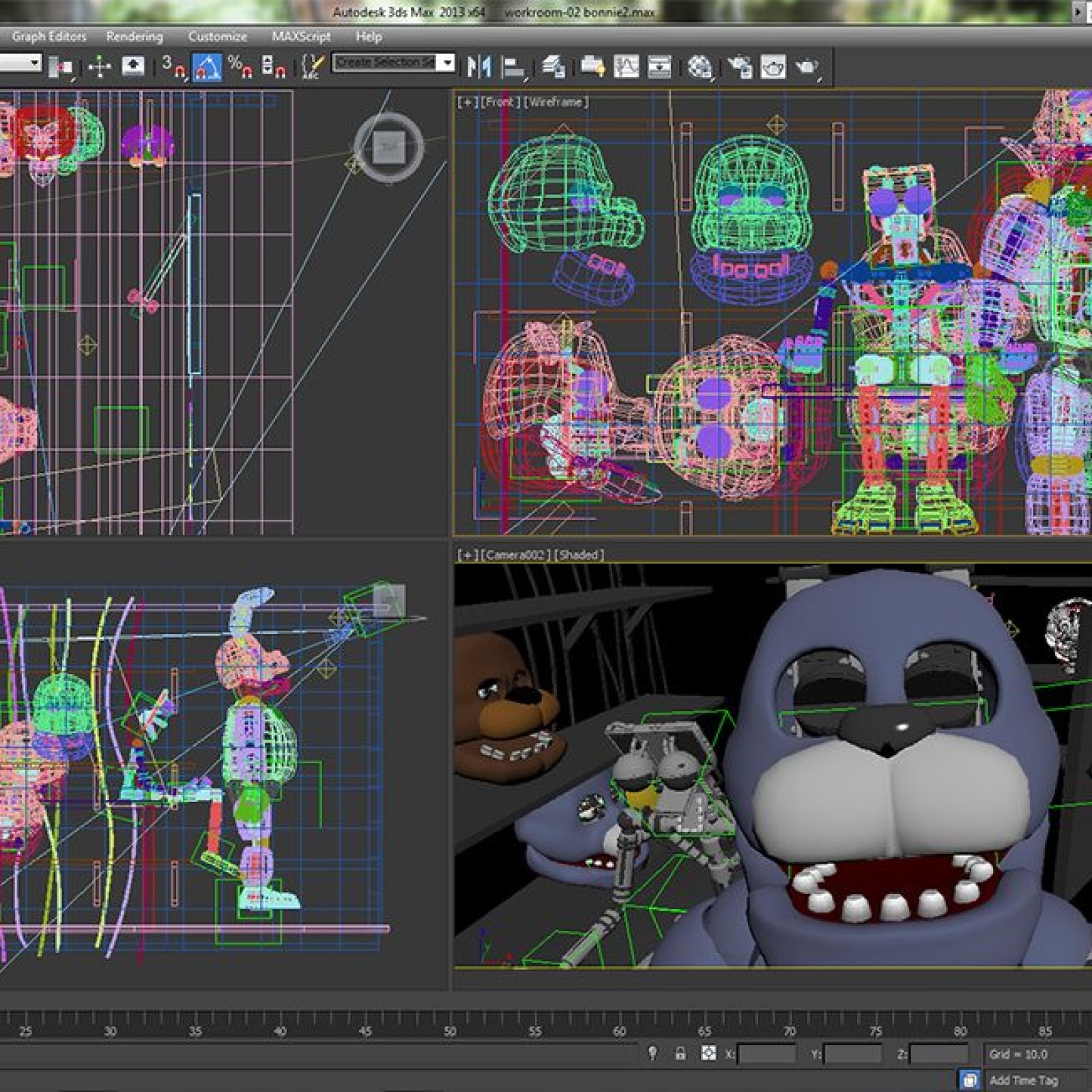Click the Y coordinate input field
The height and width of the screenshot is (1092, 1092).
(852, 1054)
